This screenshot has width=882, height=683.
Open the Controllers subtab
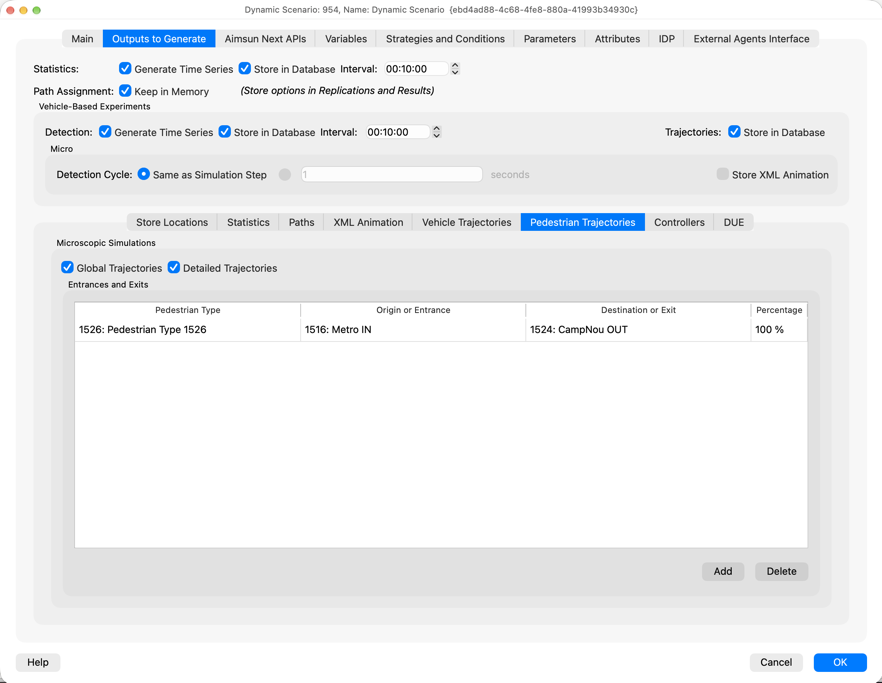tap(679, 222)
